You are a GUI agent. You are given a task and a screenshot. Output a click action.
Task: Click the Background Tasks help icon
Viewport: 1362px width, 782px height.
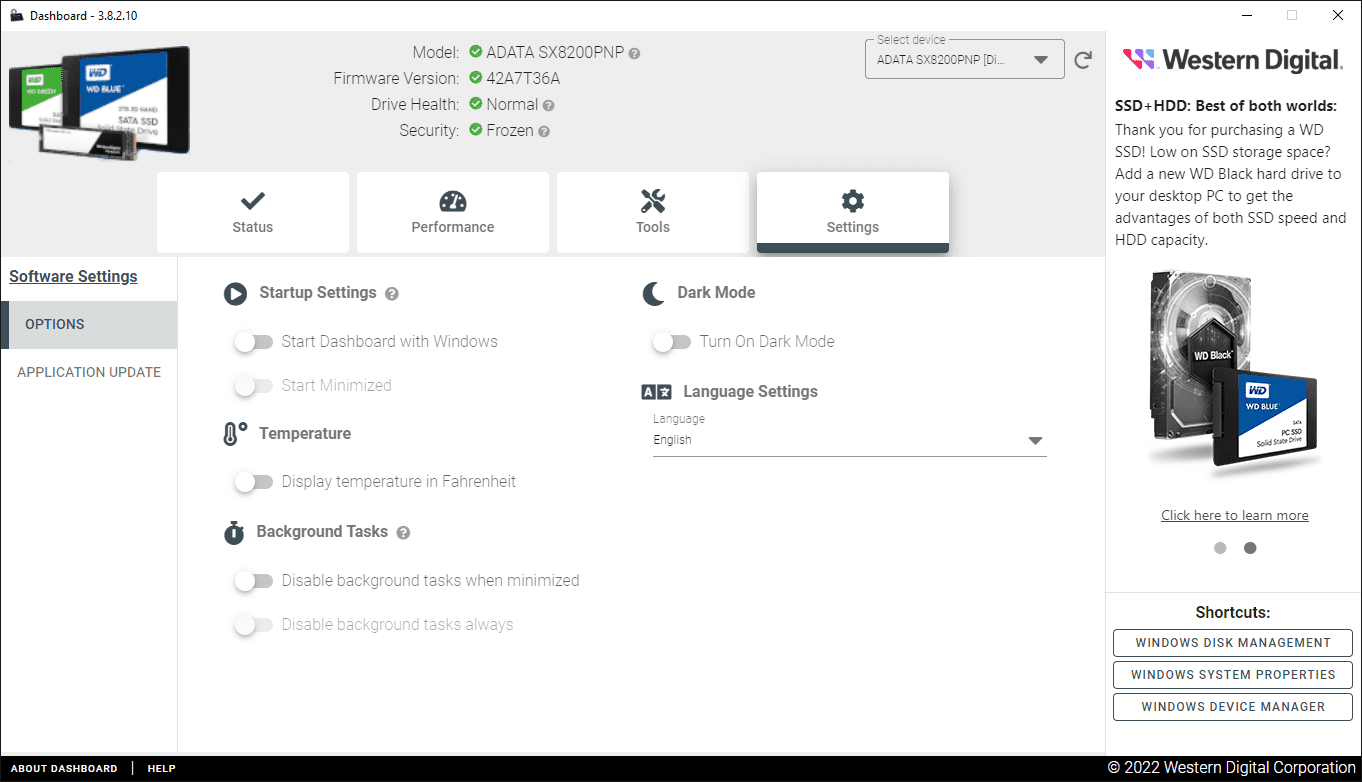point(403,533)
